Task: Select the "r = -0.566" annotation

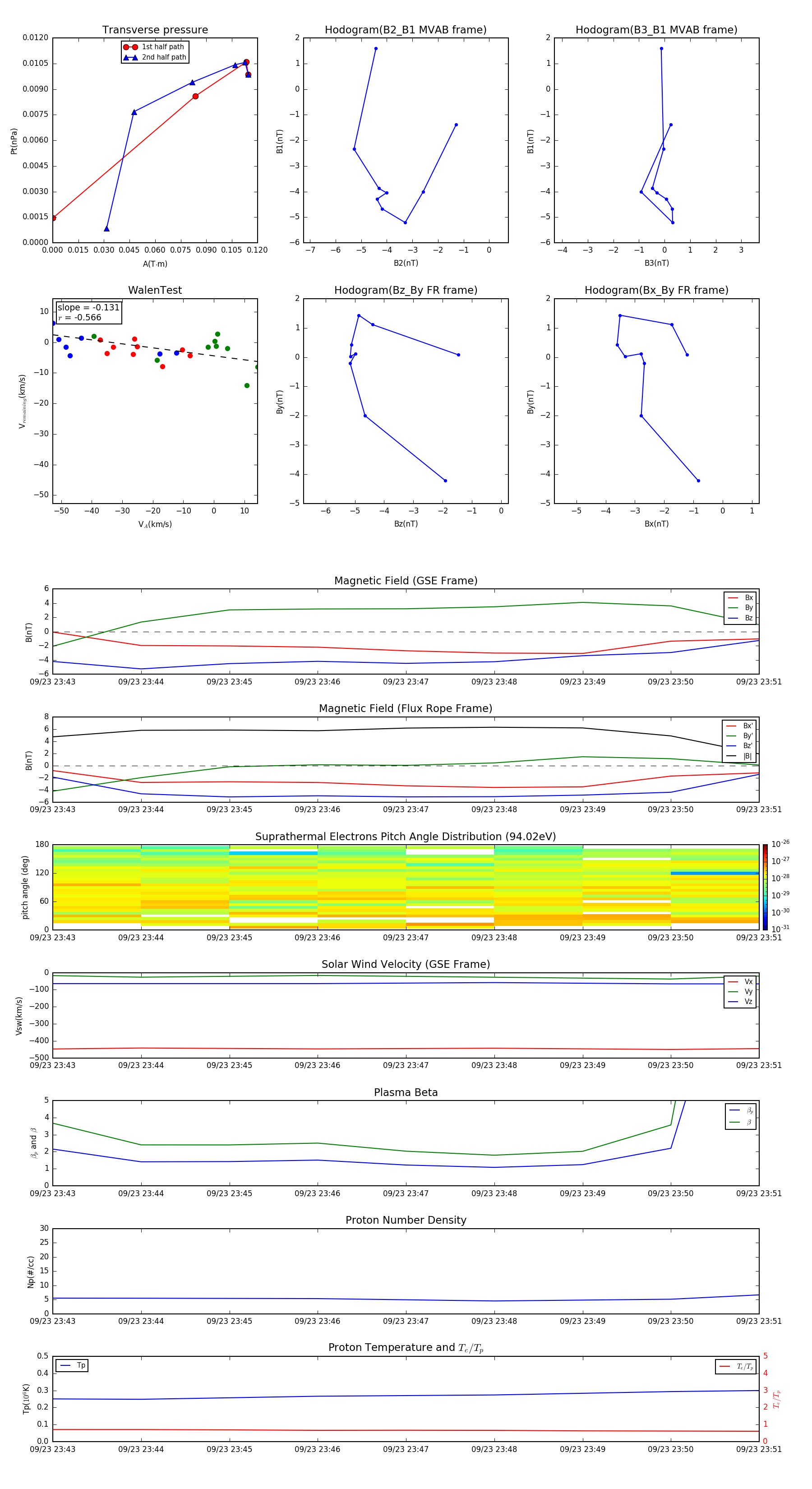Action: click(80, 317)
